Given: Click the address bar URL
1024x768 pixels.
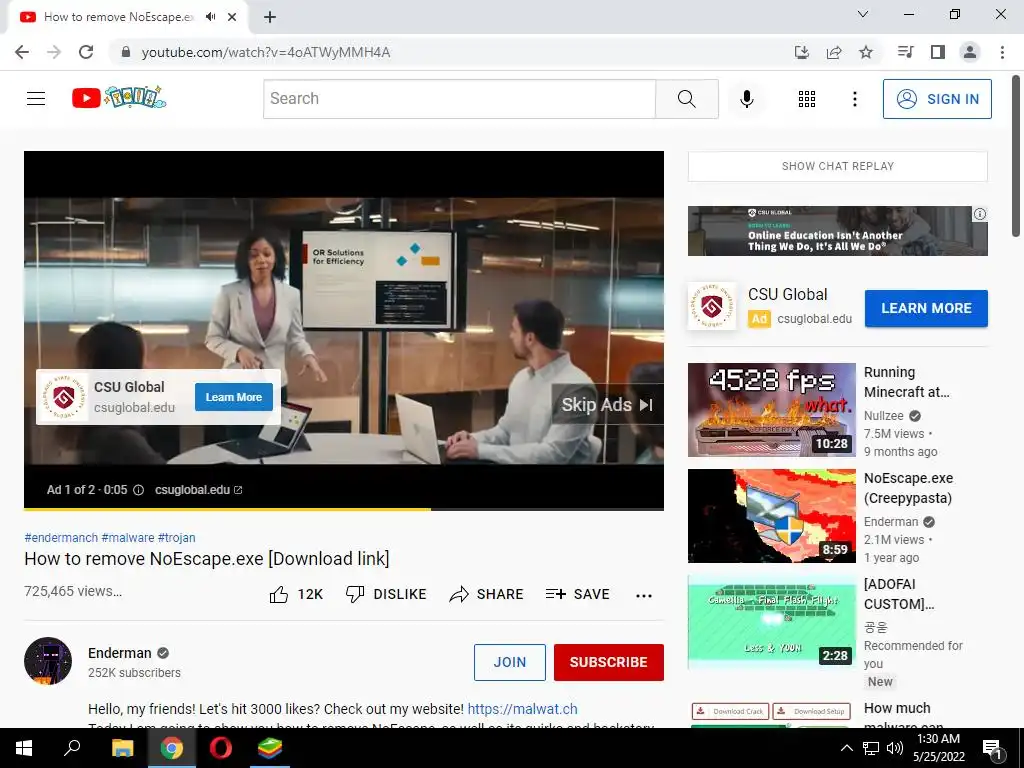Looking at the screenshot, I should coord(266,52).
